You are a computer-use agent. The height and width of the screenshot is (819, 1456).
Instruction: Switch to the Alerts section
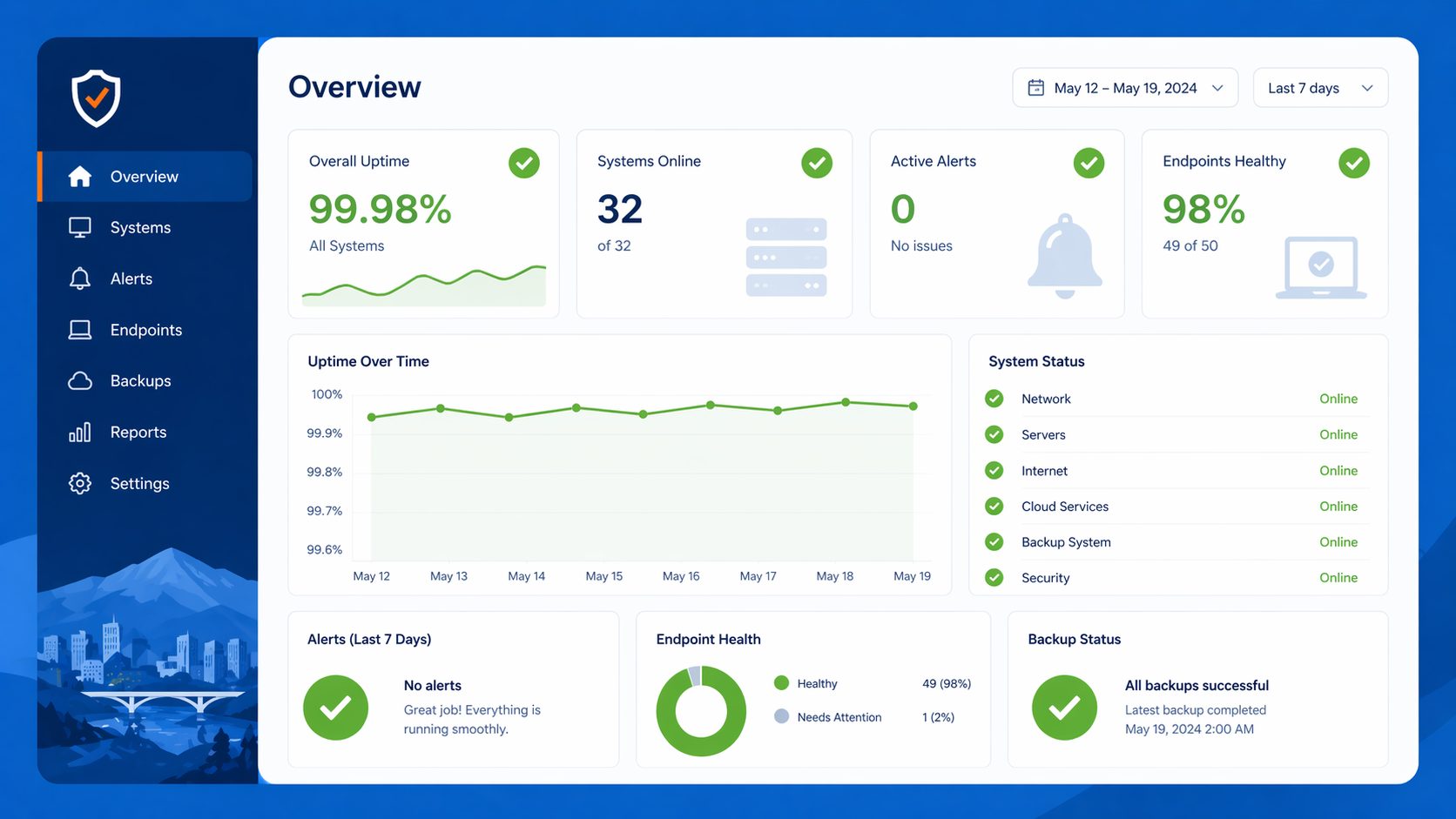coord(131,279)
